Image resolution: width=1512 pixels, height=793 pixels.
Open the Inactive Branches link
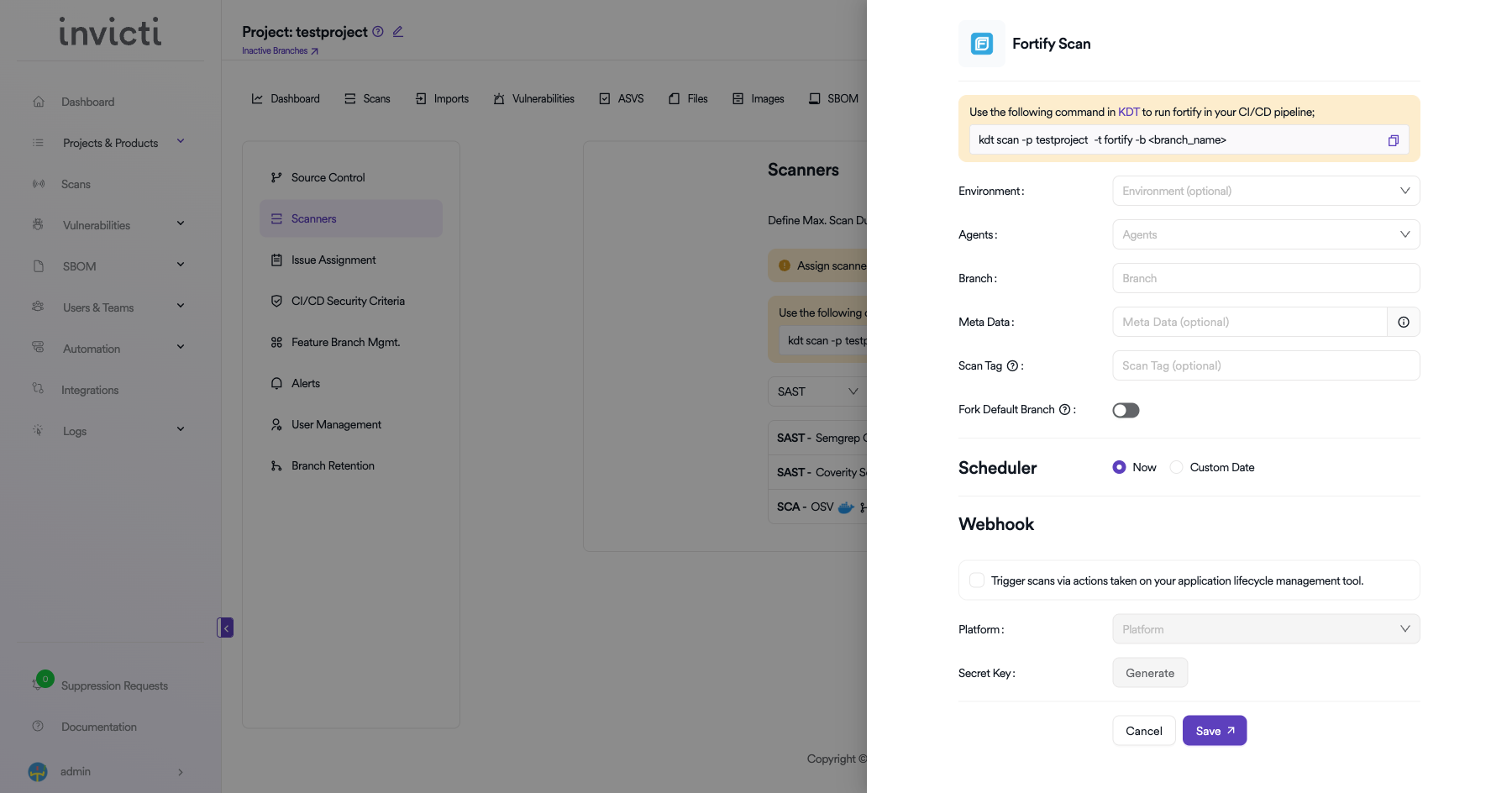[x=280, y=50]
